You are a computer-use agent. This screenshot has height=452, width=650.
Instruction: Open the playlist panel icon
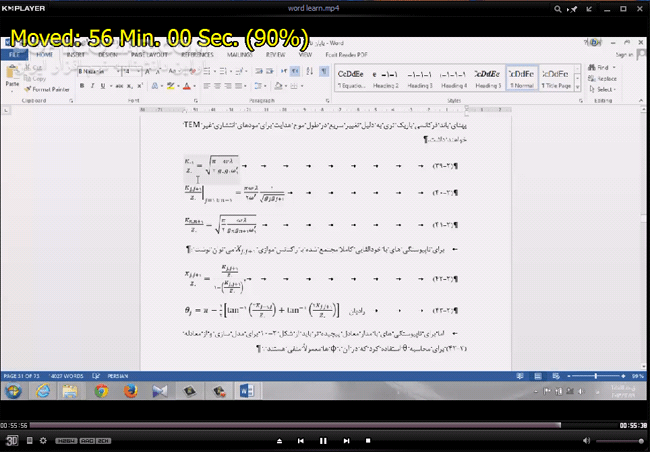(x=28, y=440)
